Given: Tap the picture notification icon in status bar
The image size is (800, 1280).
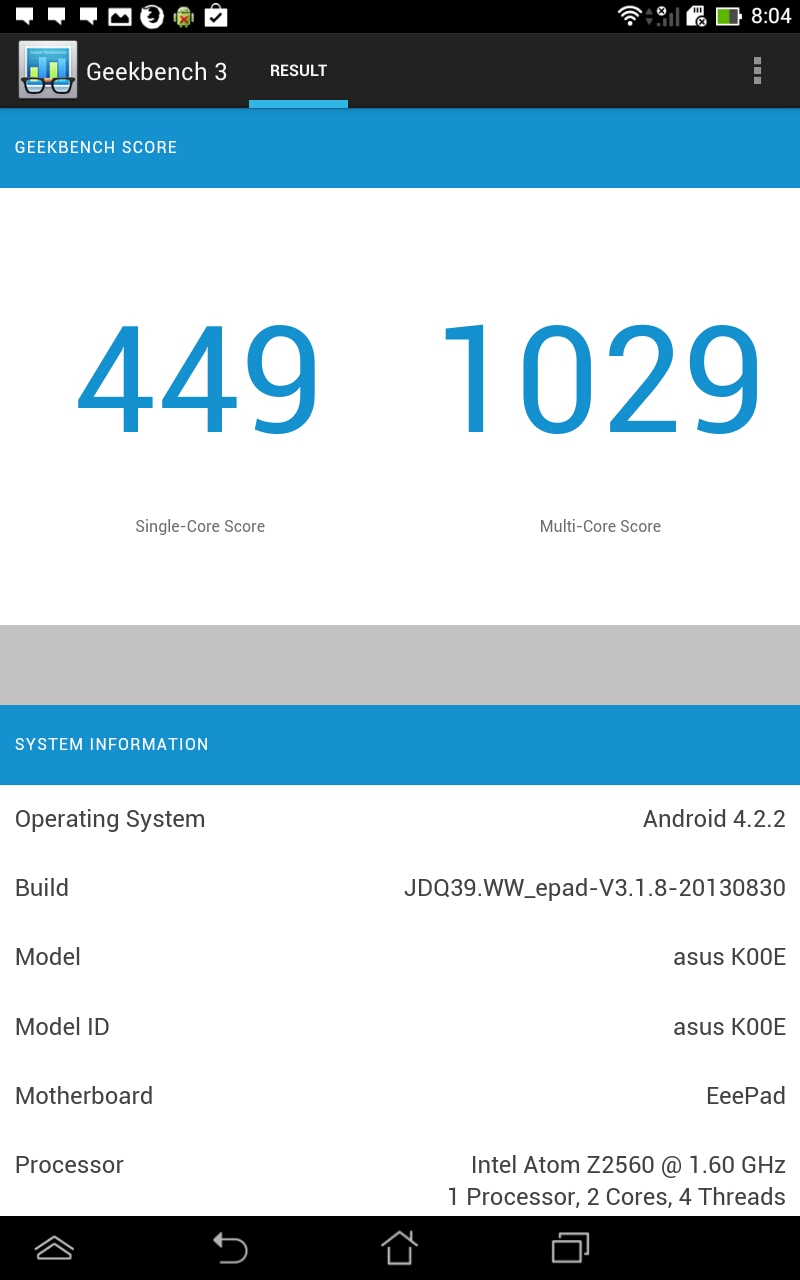Looking at the screenshot, I should click(120, 16).
